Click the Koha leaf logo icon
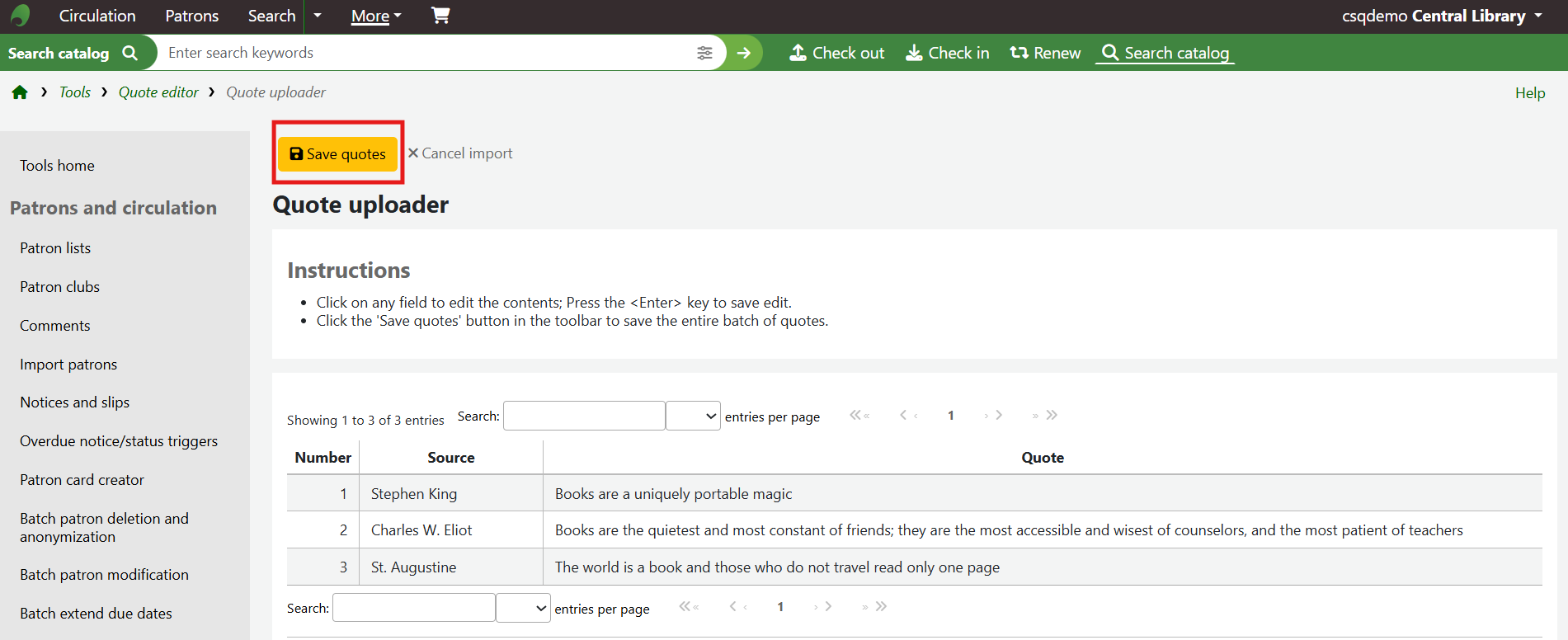This screenshot has height=640, width=1568. pos(21,16)
